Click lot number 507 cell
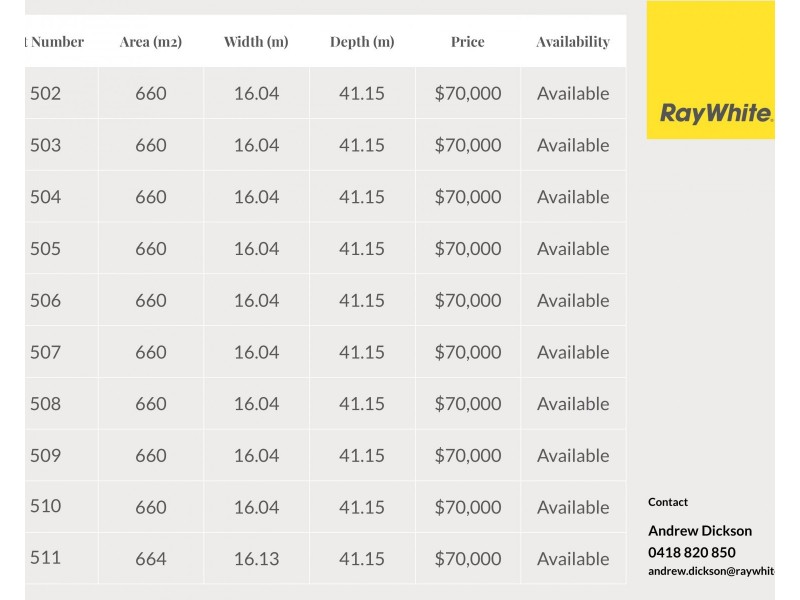The width and height of the screenshot is (800, 600). 45,352
